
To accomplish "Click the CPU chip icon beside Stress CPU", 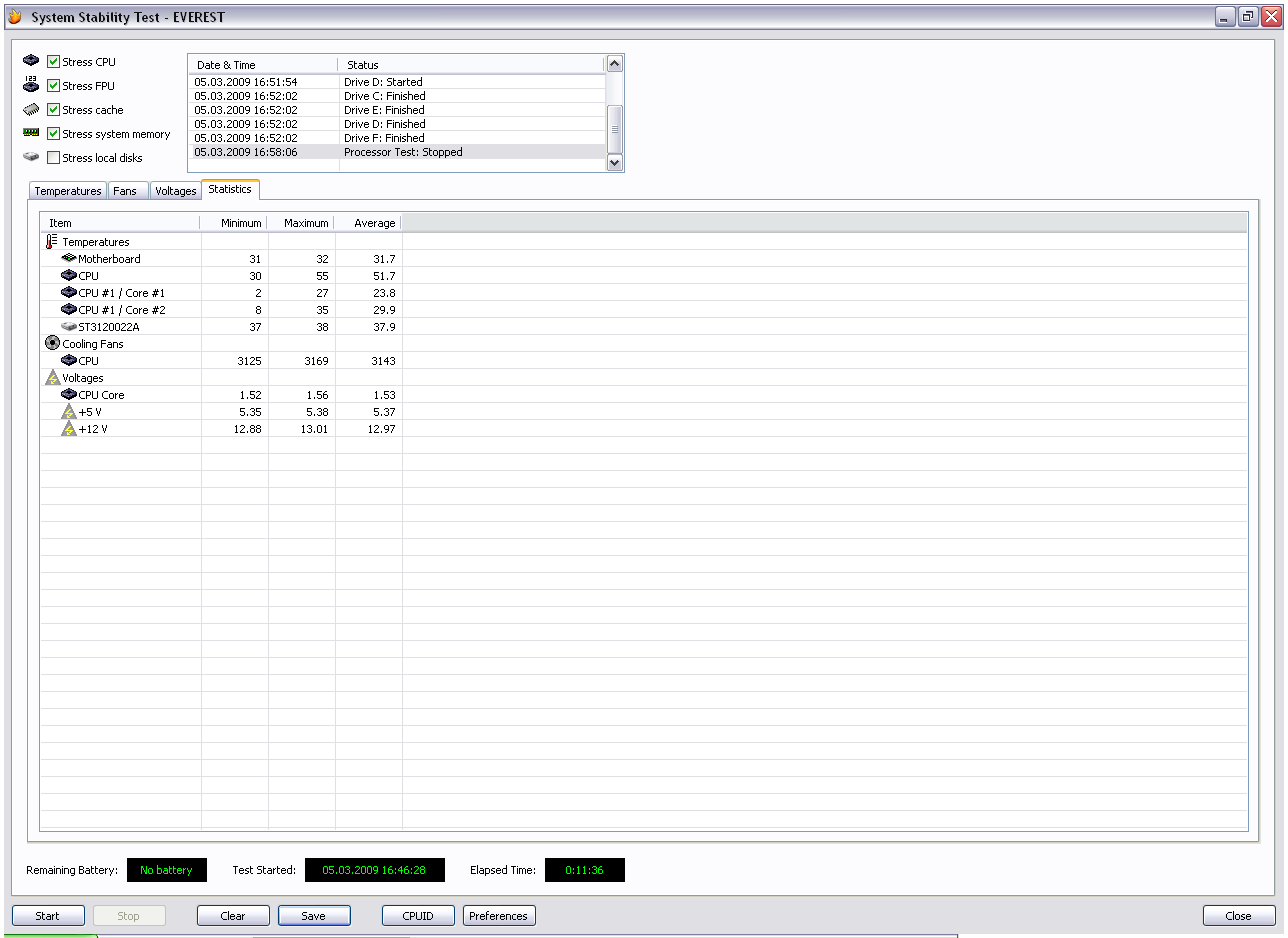I will (31, 61).
